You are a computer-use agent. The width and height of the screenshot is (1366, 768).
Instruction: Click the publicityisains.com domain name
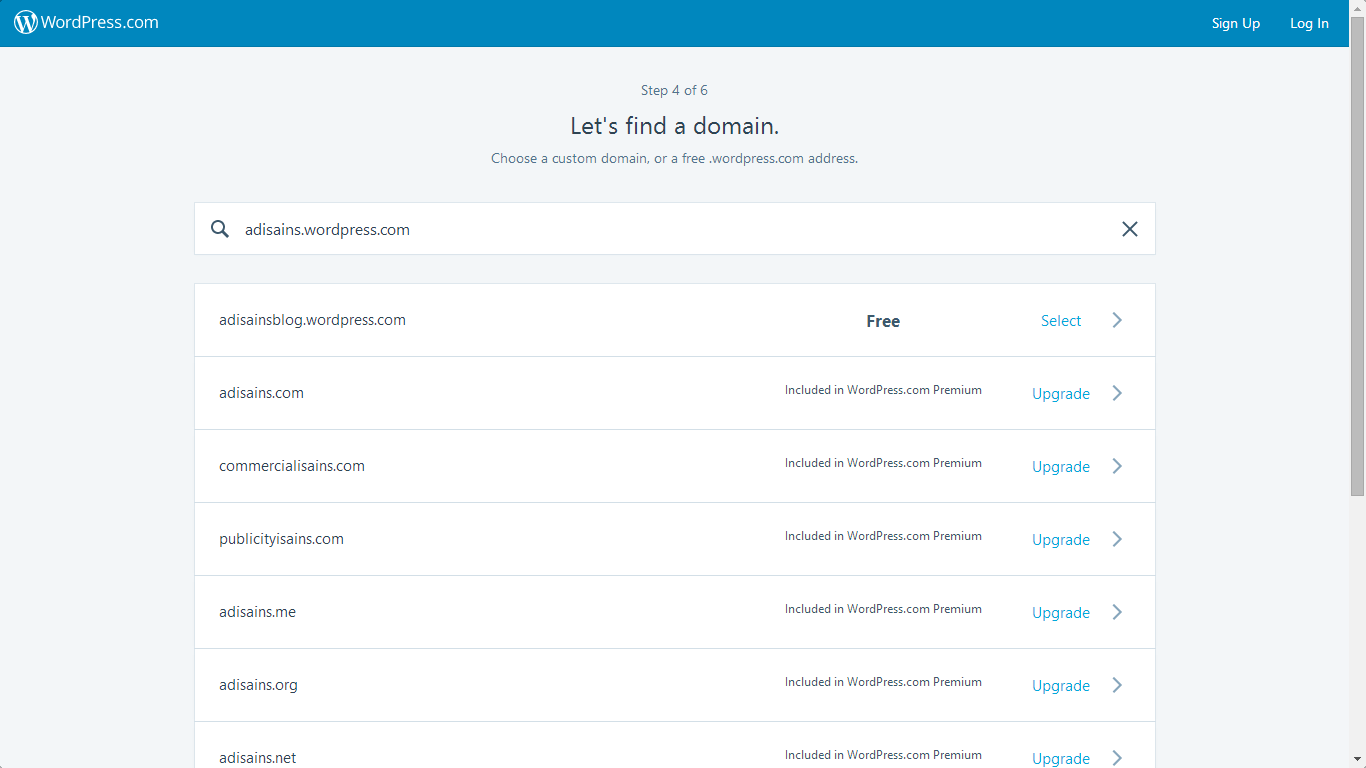pyautogui.click(x=281, y=539)
